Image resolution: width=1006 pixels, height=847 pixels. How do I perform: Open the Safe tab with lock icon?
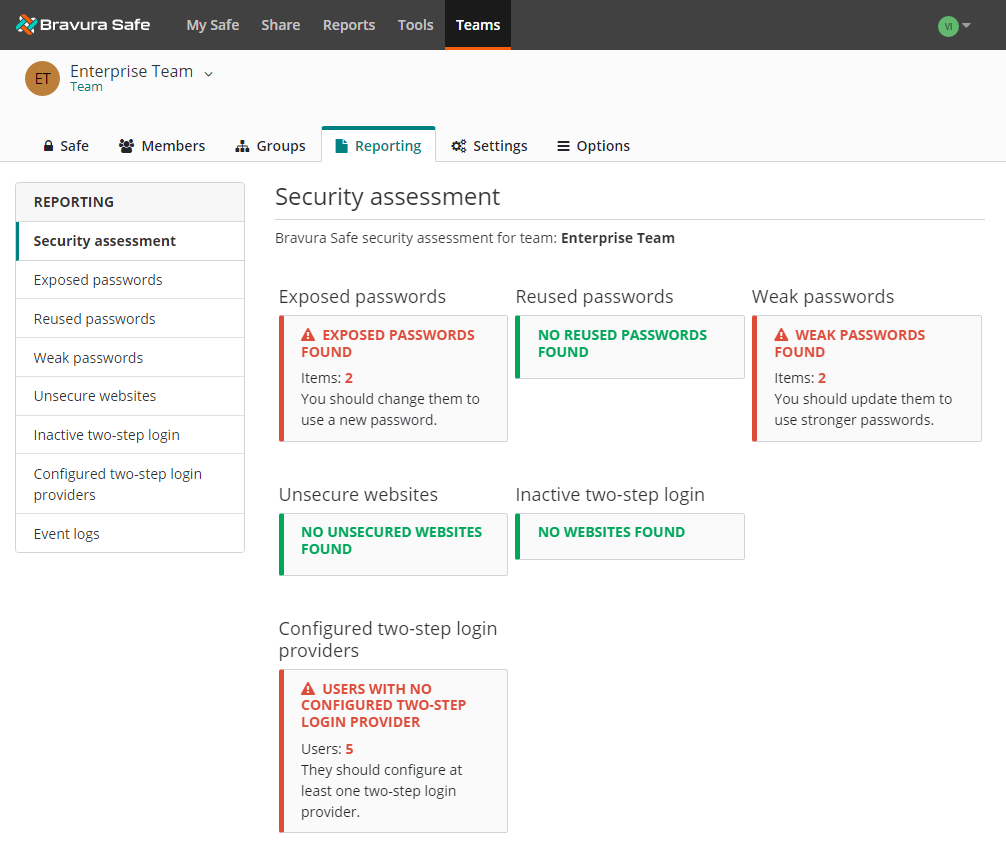tap(66, 146)
